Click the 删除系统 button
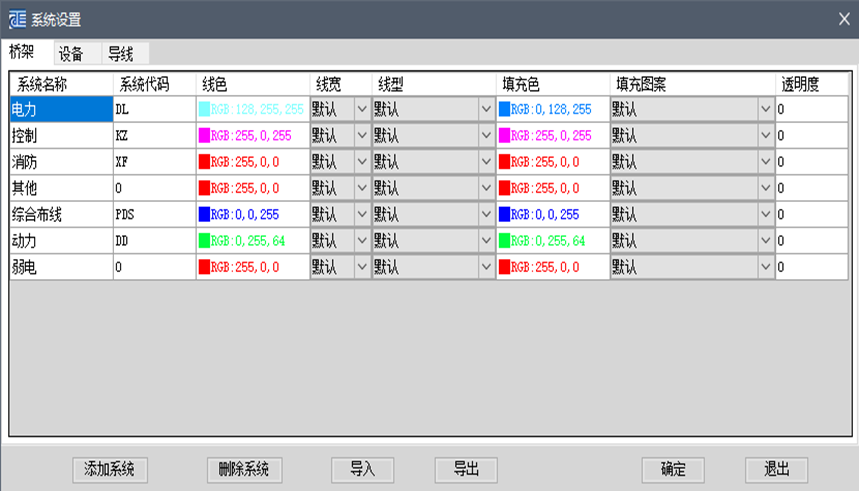Screen dimensions: 859x491 coord(244,470)
